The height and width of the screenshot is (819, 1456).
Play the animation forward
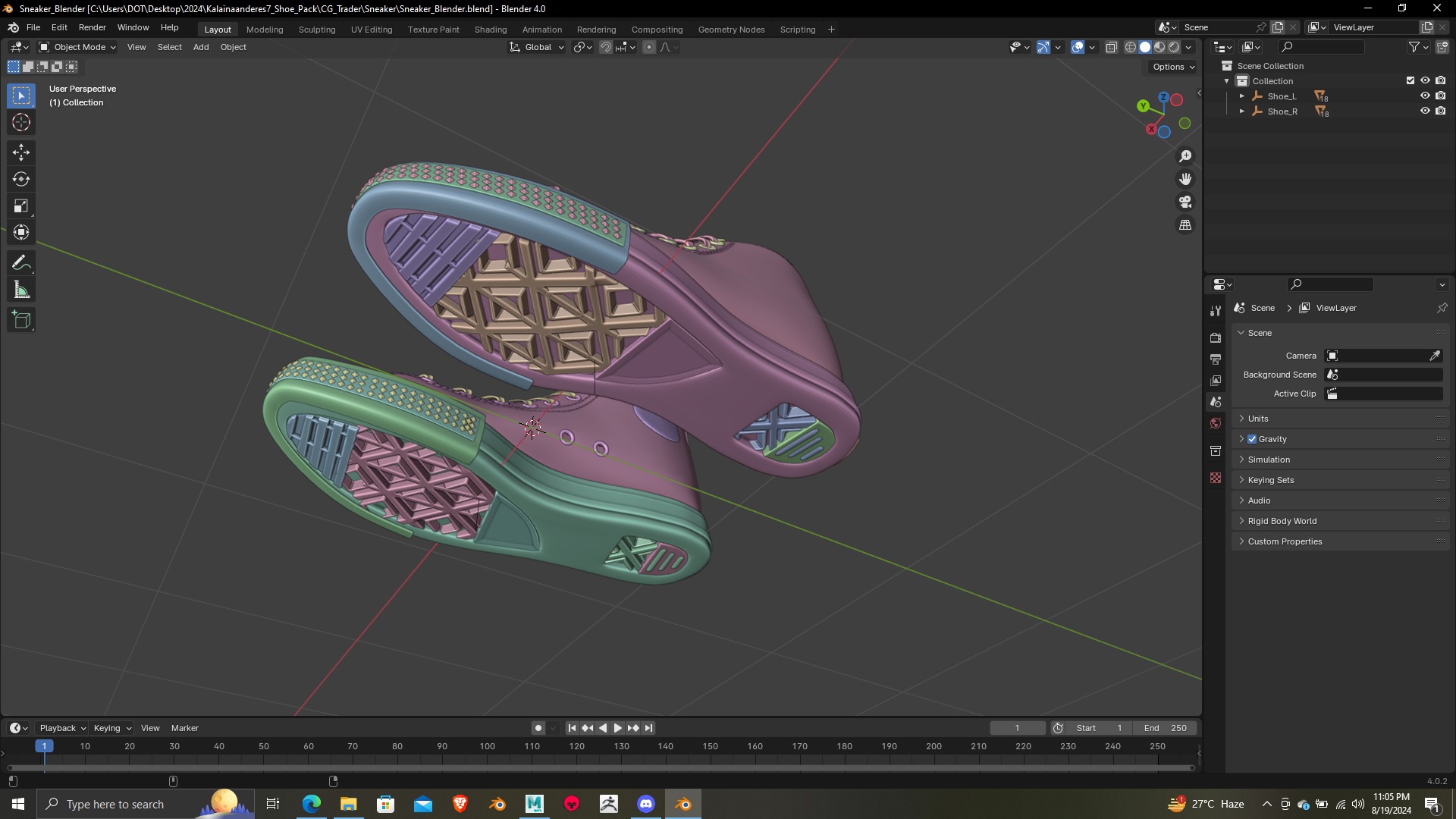618,728
